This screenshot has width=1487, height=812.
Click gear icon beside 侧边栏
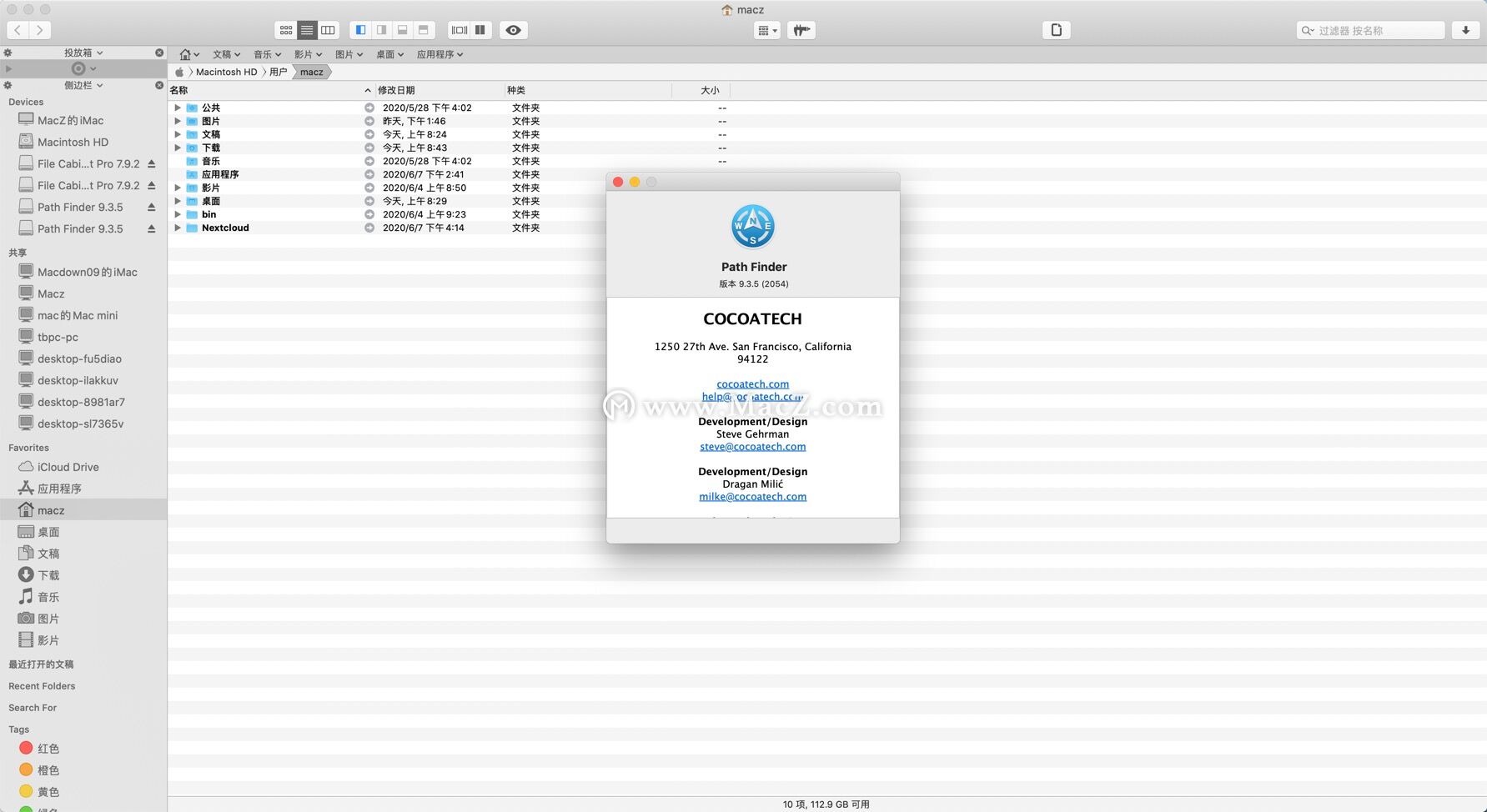8,85
